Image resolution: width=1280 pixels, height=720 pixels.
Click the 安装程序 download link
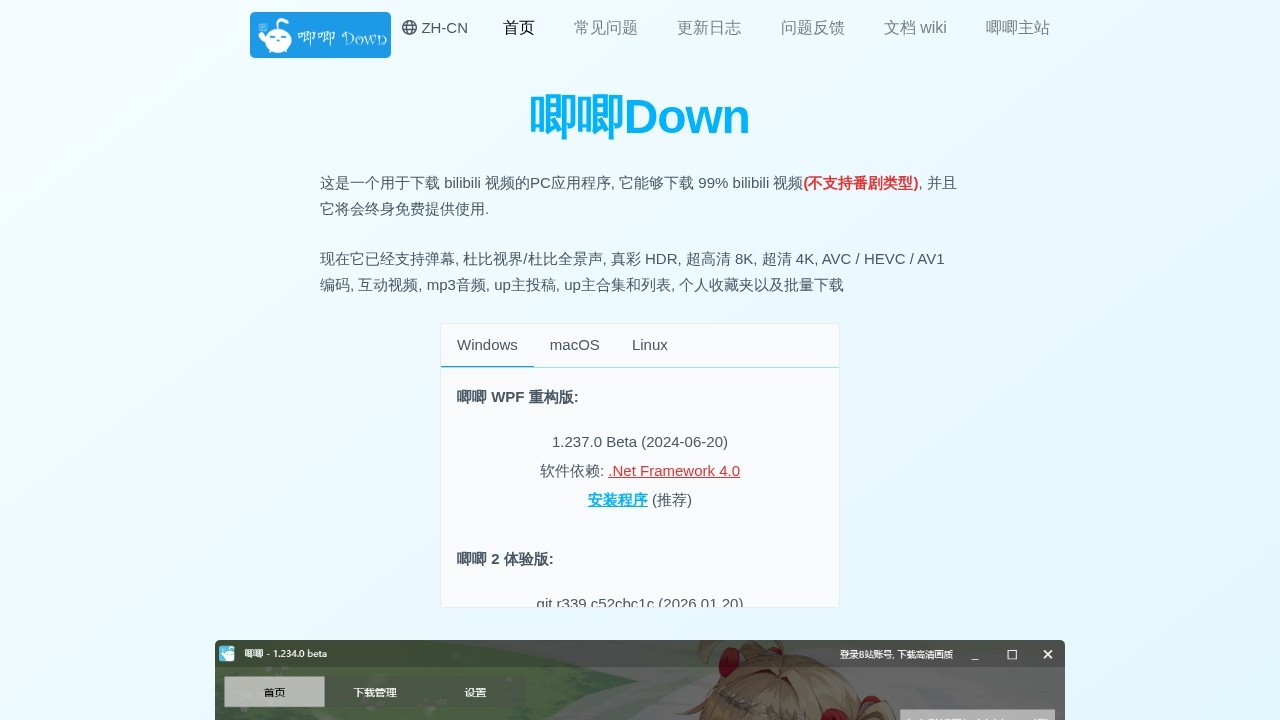617,500
